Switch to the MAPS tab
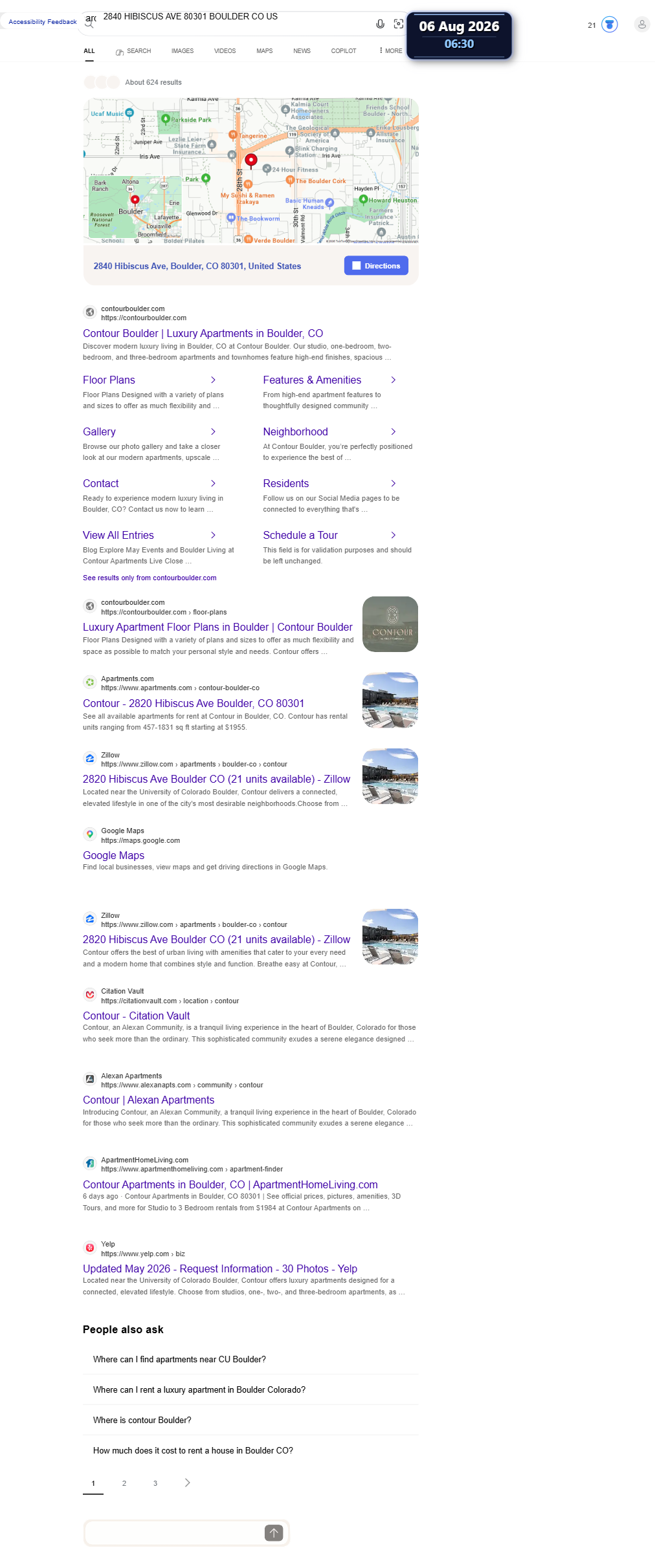655x1568 pixels. pyautogui.click(x=265, y=50)
